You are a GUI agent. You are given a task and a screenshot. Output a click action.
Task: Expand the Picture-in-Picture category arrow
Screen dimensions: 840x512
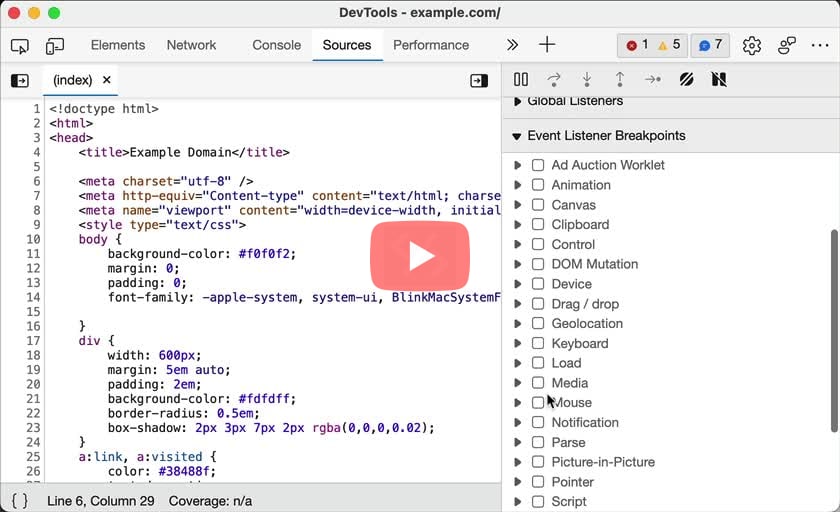(x=518, y=462)
